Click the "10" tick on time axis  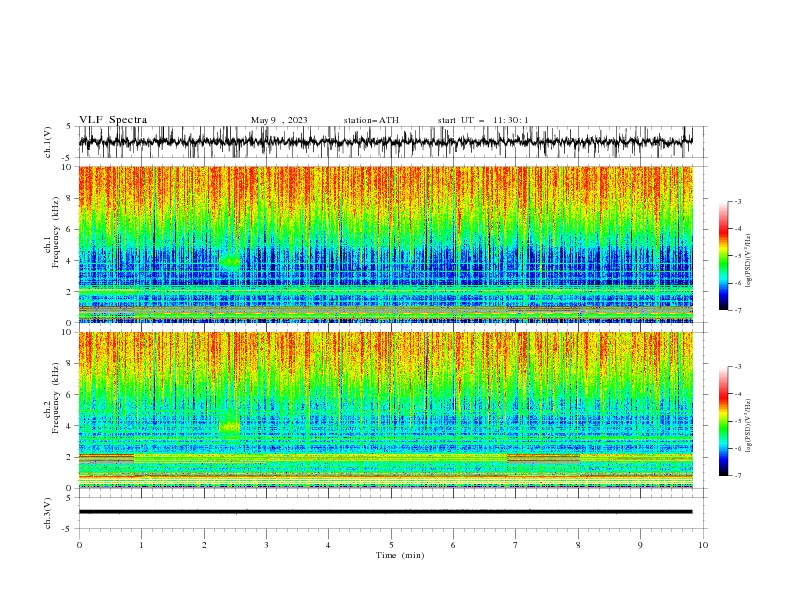703,545
